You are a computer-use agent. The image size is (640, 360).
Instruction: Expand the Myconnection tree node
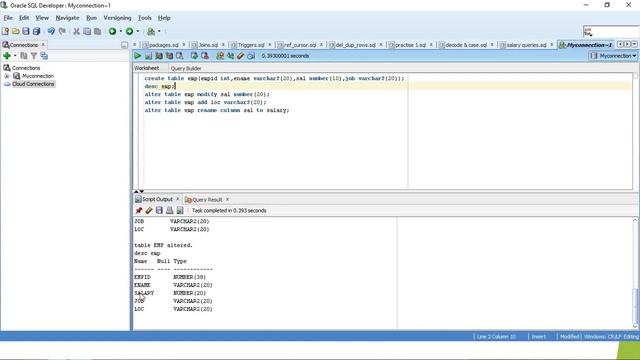(x=7, y=76)
